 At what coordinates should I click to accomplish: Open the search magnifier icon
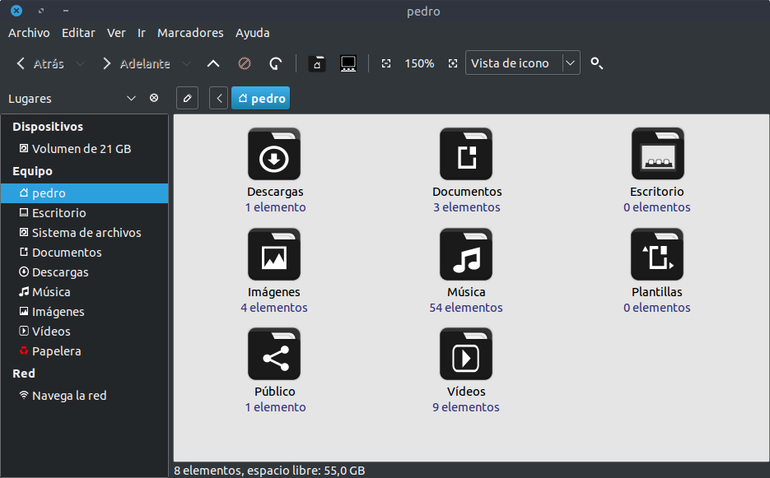(597, 63)
